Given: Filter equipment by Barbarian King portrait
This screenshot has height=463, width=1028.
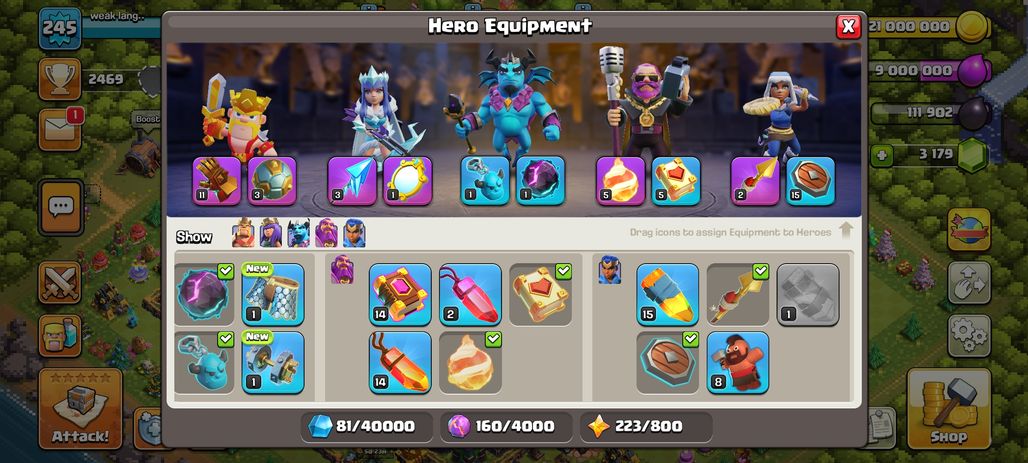Looking at the screenshot, I should coord(243,233).
